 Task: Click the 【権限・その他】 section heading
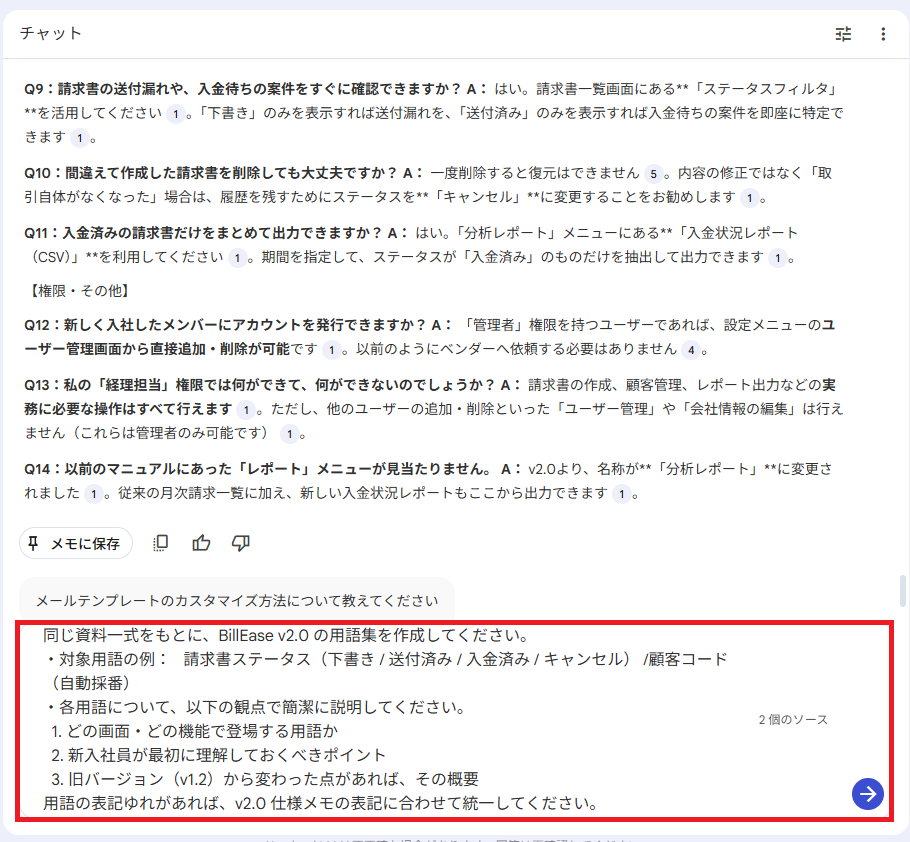pyautogui.click(x=78, y=291)
